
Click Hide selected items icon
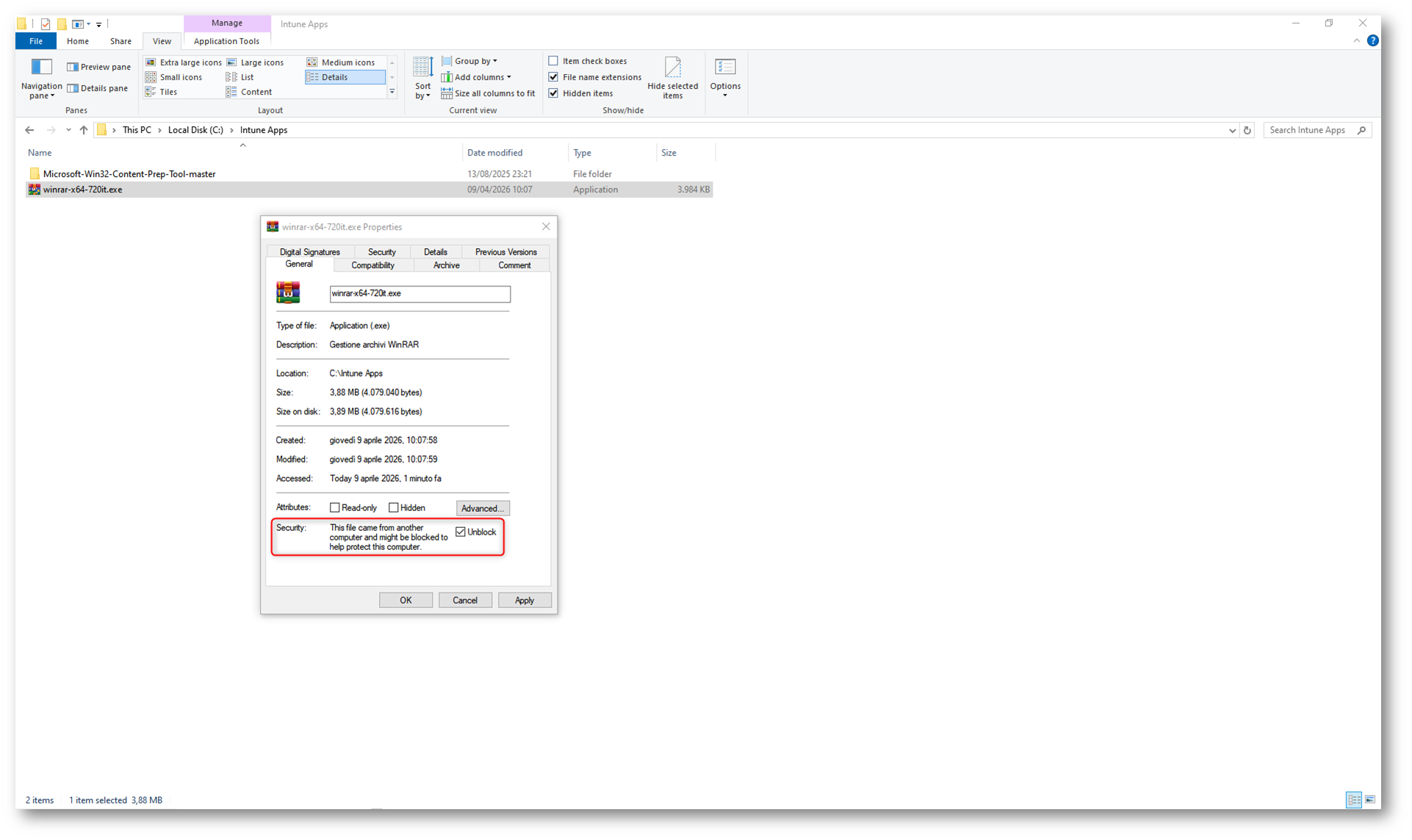tap(672, 68)
